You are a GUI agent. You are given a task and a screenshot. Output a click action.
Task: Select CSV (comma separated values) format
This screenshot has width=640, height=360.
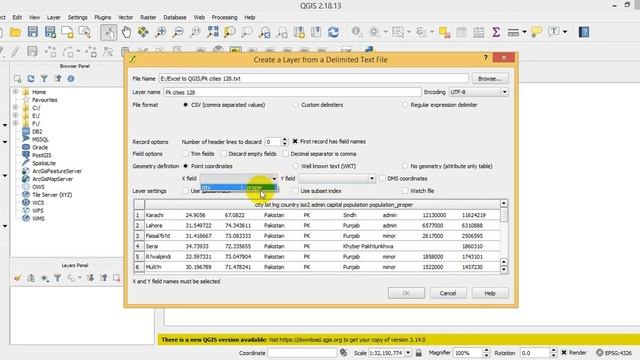(x=185, y=105)
